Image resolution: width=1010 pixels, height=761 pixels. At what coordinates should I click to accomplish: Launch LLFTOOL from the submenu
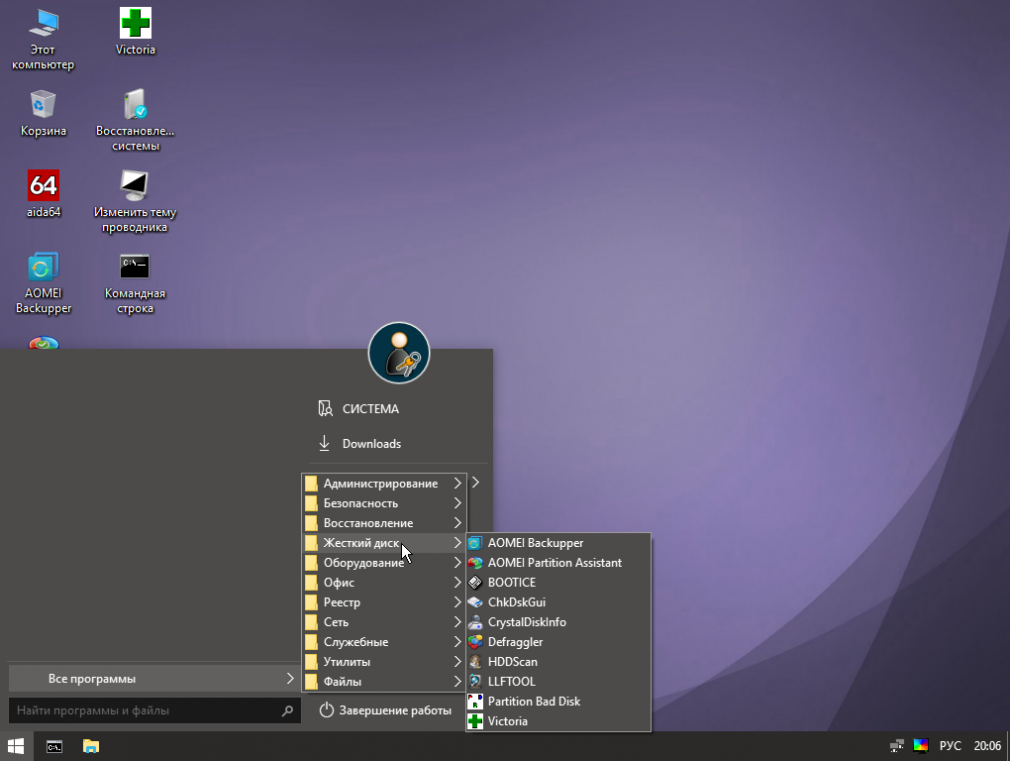(x=558, y=682)
